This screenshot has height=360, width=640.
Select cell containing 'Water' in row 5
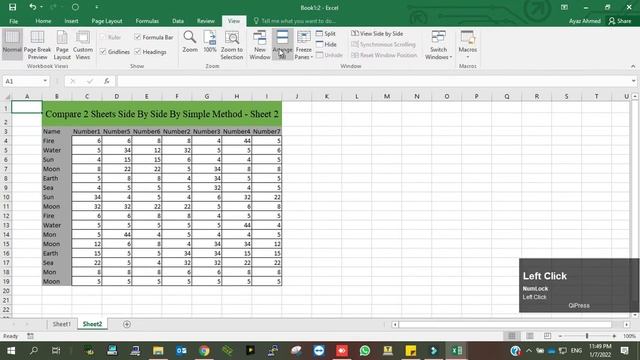(57, 150)
